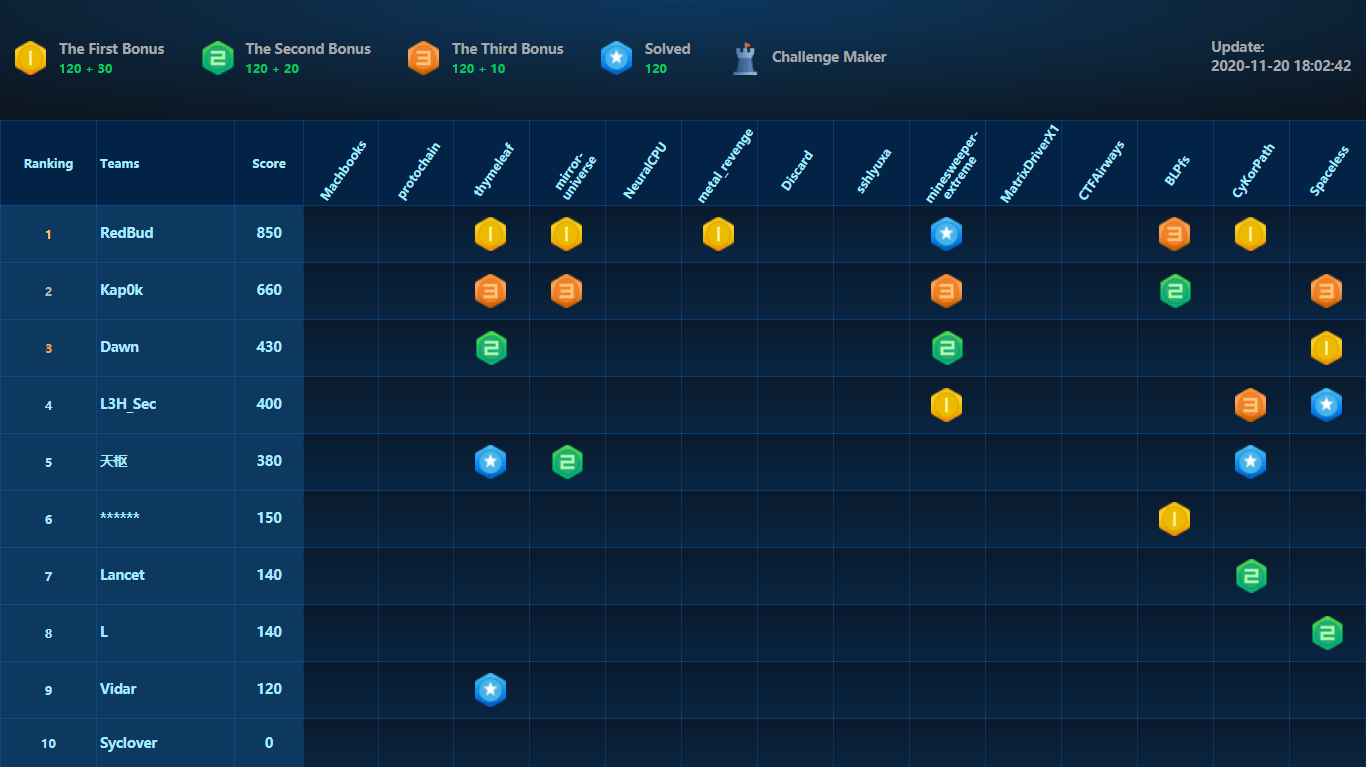This screenshot has width=1366, height=767.
Task: Click L3H_Sec's score of 400
Action: (269, 404)
